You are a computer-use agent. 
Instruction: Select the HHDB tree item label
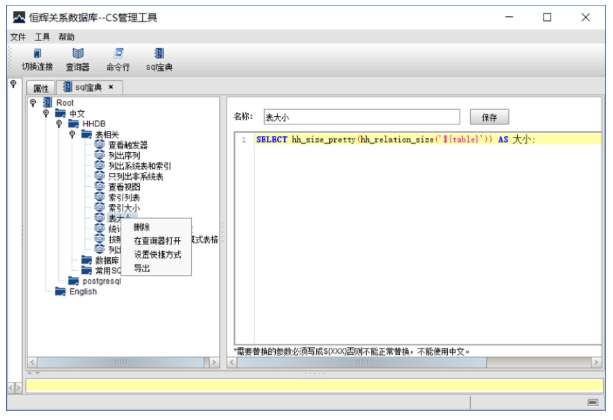pyautogui.click(x=94, y=124)
